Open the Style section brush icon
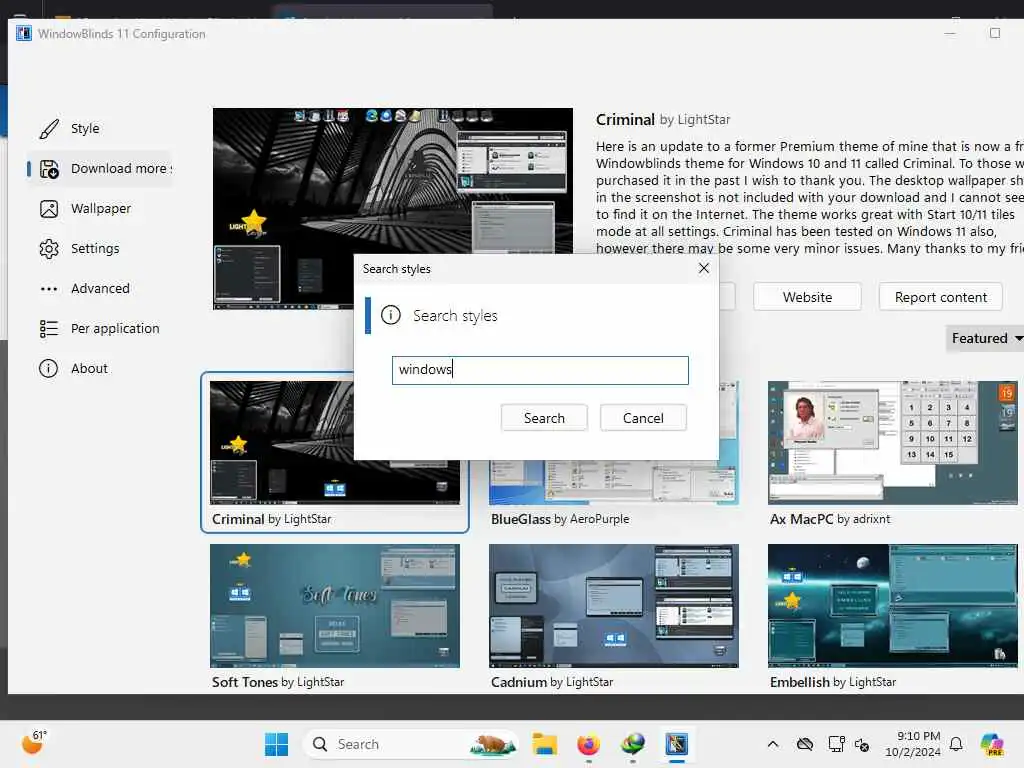 pyautogui.click(x=49, y=129)
